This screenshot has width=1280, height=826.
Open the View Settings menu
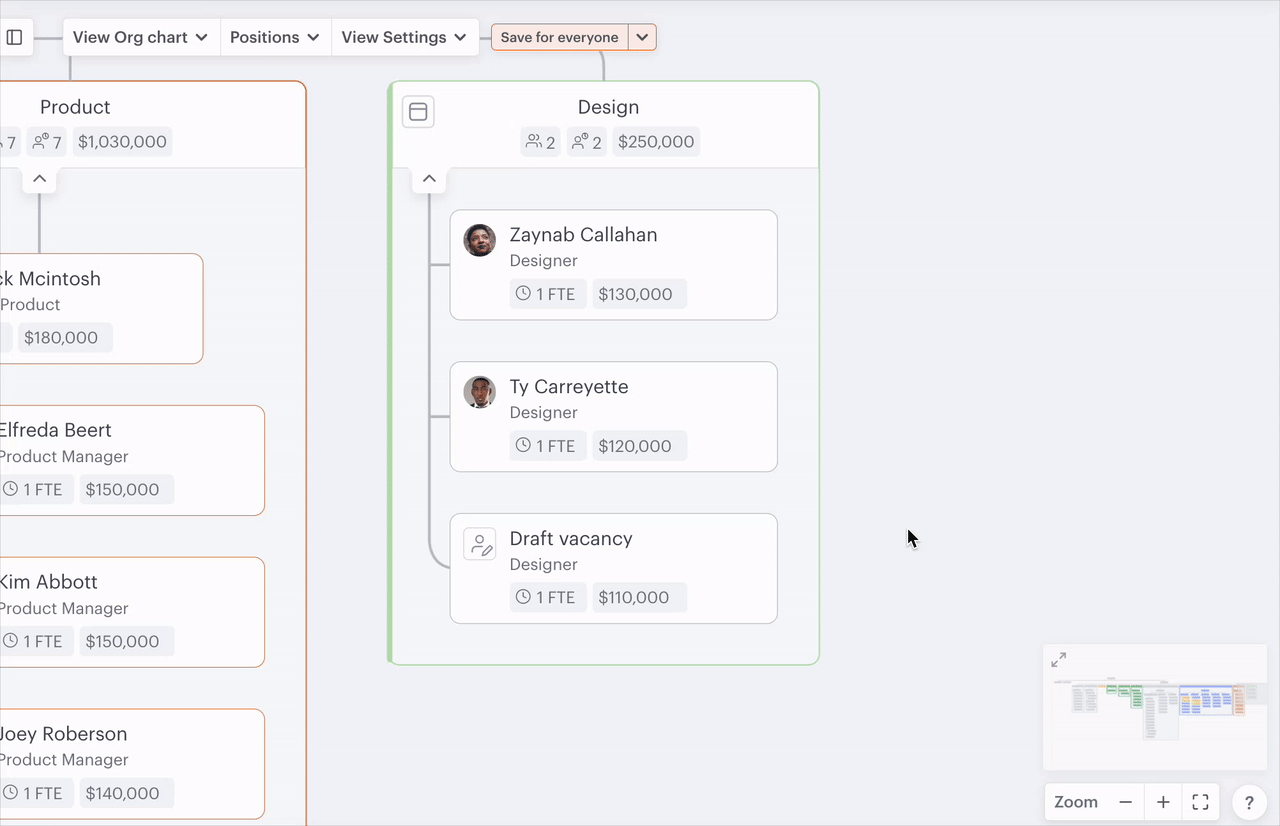point(404,37)
